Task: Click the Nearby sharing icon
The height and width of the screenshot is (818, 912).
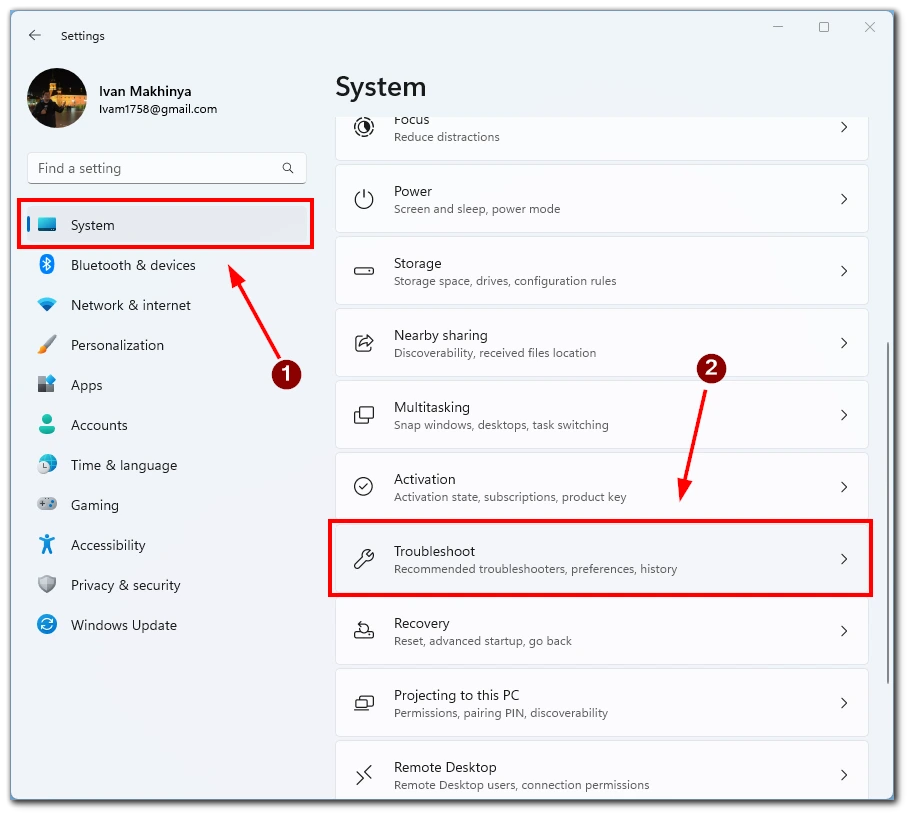Action: (x=364, y=343)
